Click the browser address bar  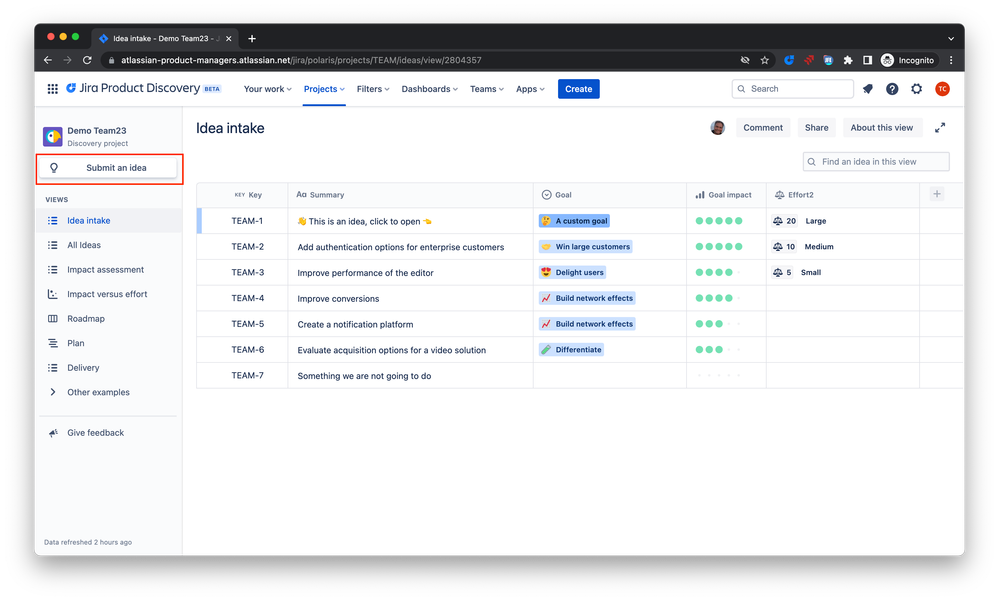click(x=420, y=60)
